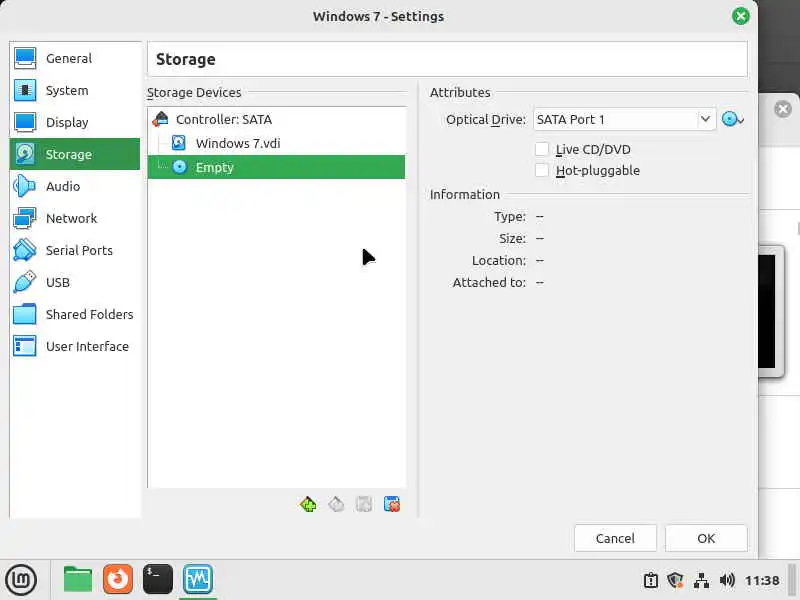Click the security shield tray icon
The width and height of the screenshot is (800, 600).
pyautogui.click(x=676, y=581)
